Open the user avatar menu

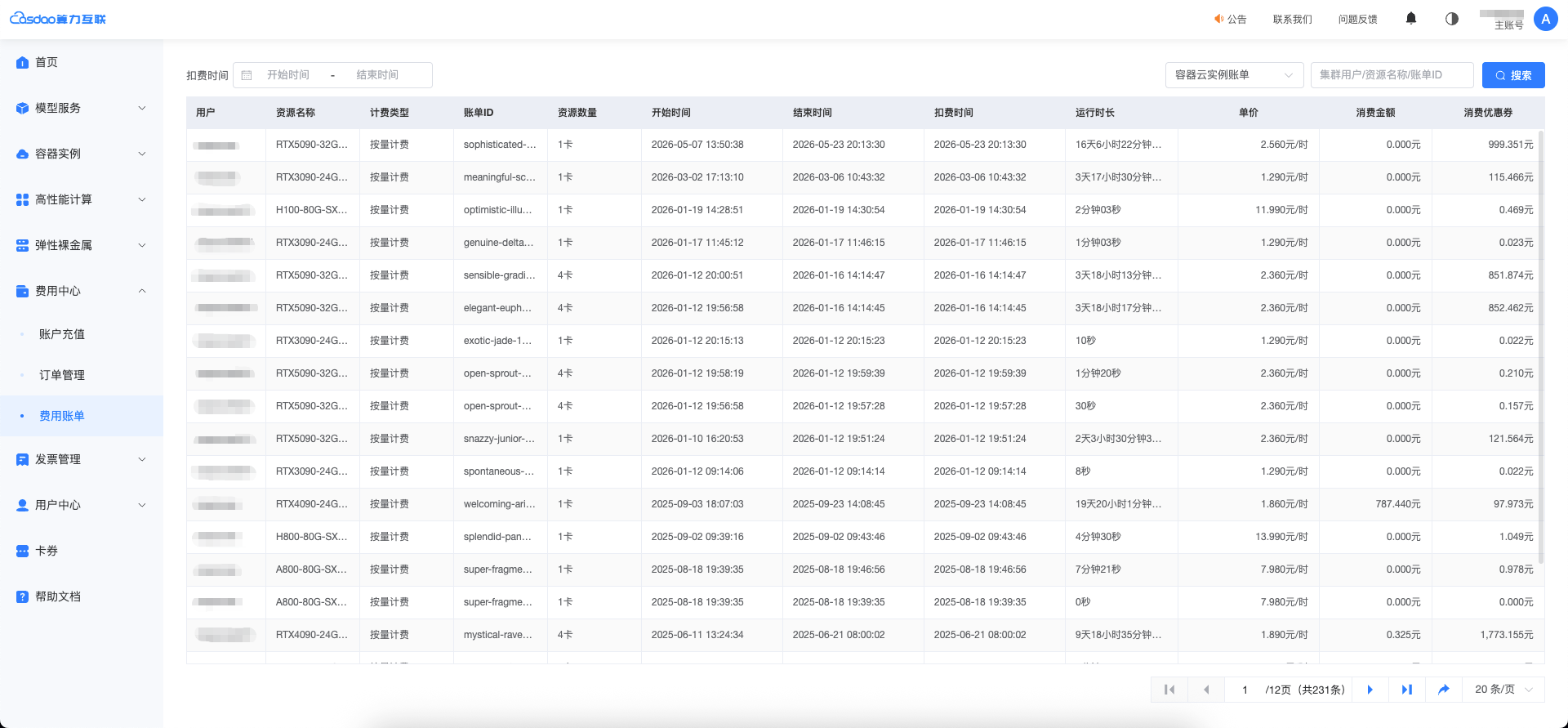[x=1545, y=19]
